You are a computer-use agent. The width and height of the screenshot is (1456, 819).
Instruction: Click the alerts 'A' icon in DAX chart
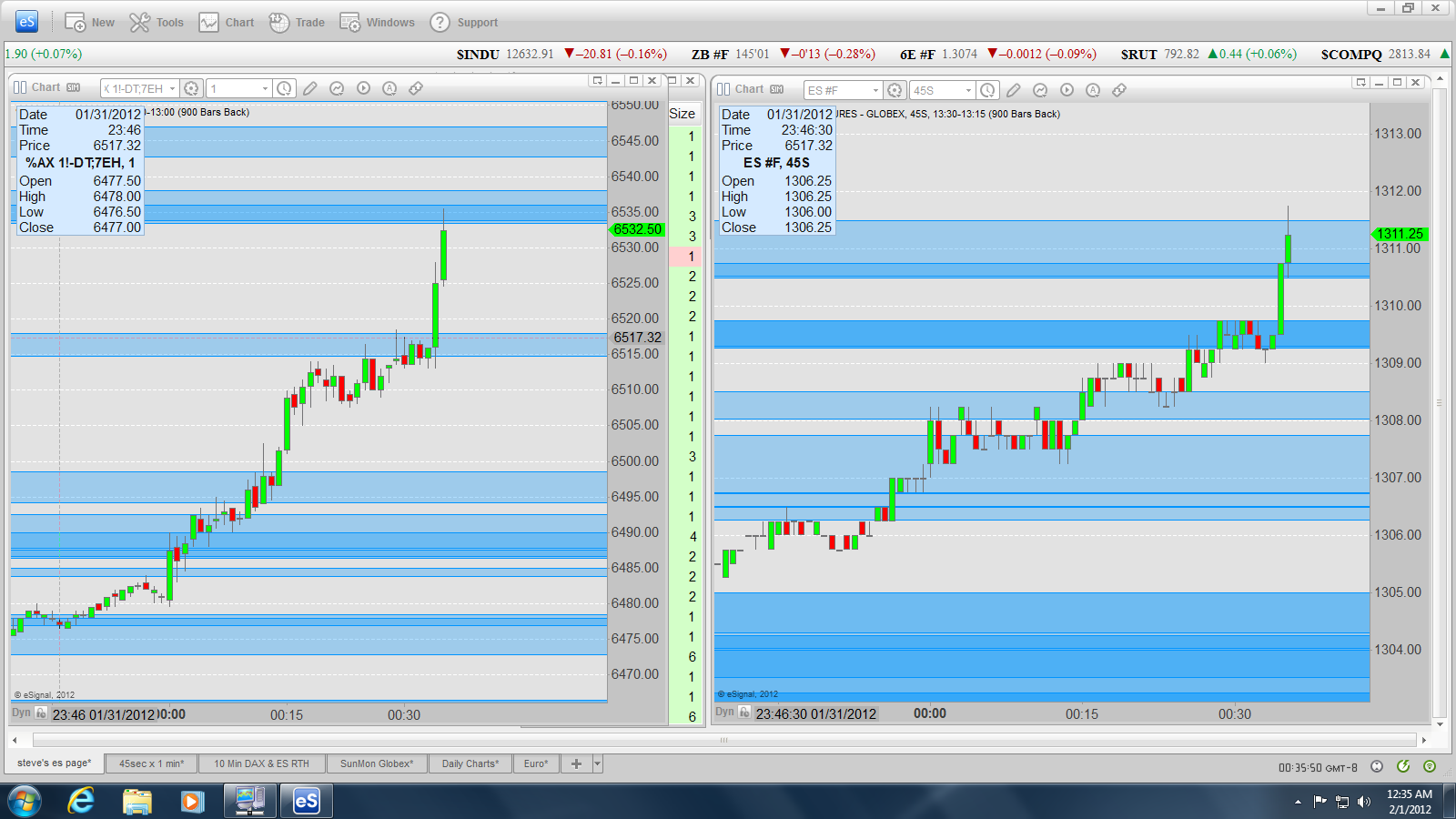point(389,88)
